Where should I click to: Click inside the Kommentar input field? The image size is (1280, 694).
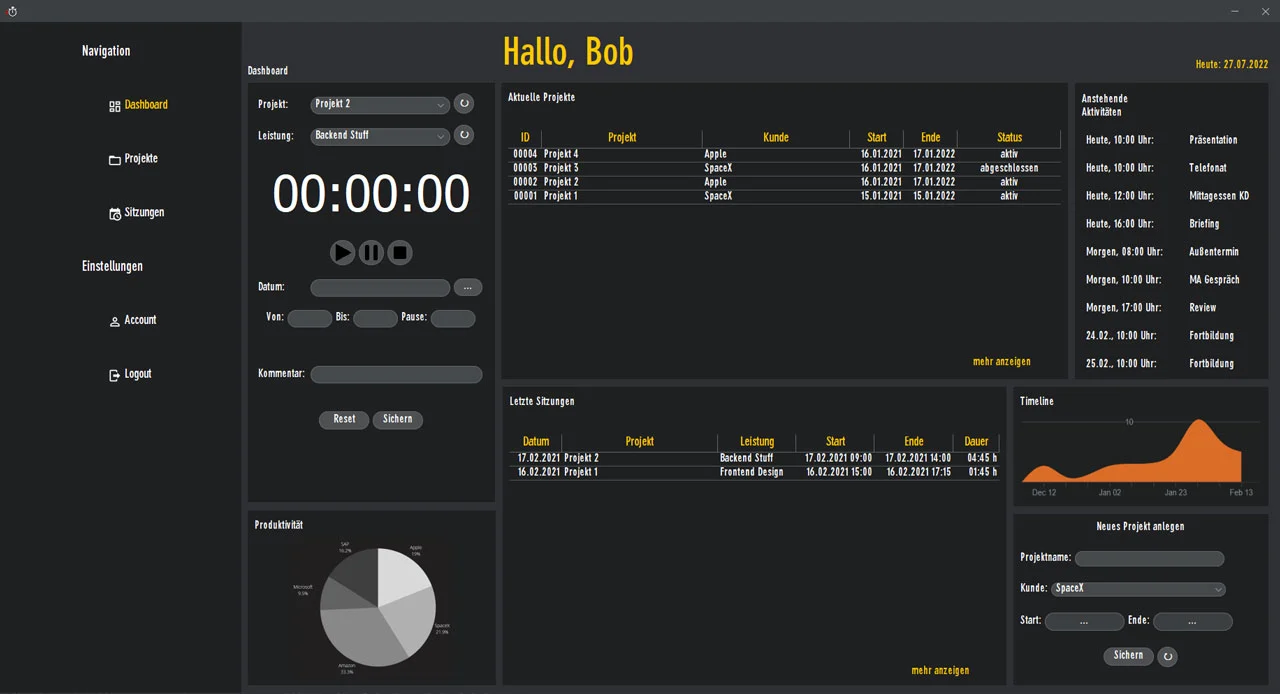[396, 373]
